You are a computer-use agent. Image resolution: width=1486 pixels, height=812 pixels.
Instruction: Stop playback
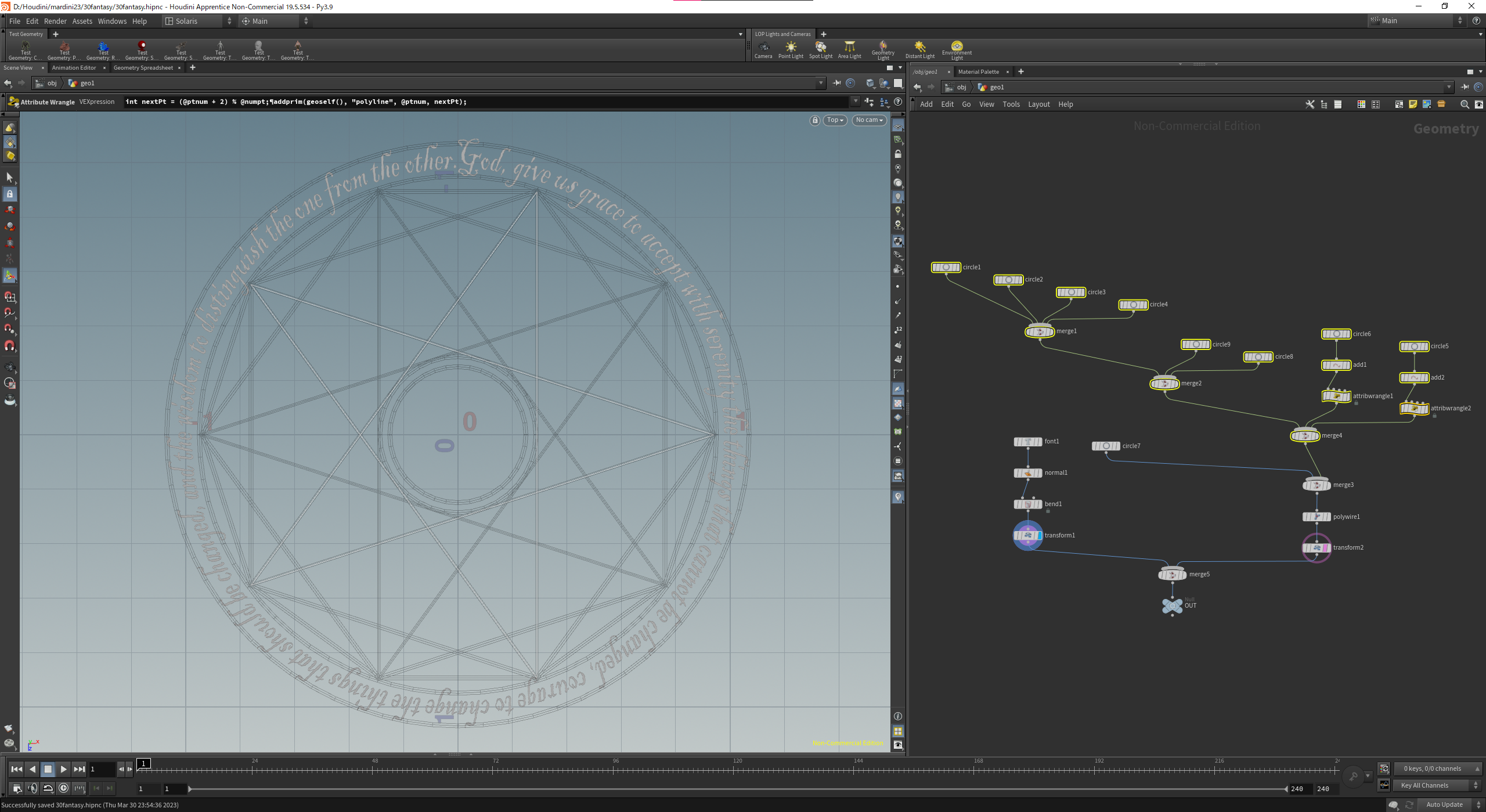48,769
